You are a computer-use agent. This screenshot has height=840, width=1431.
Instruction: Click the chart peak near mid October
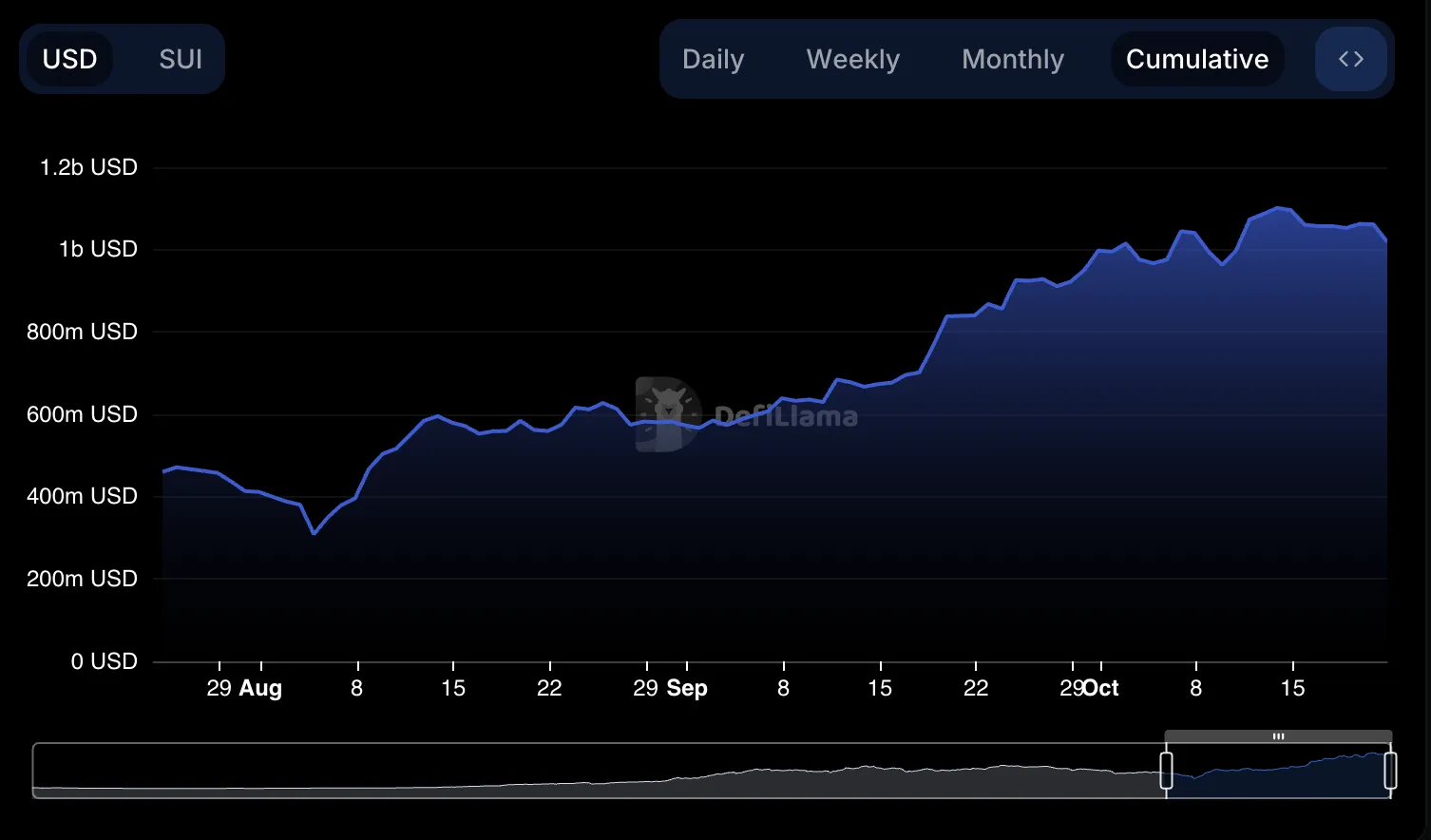1277,207
